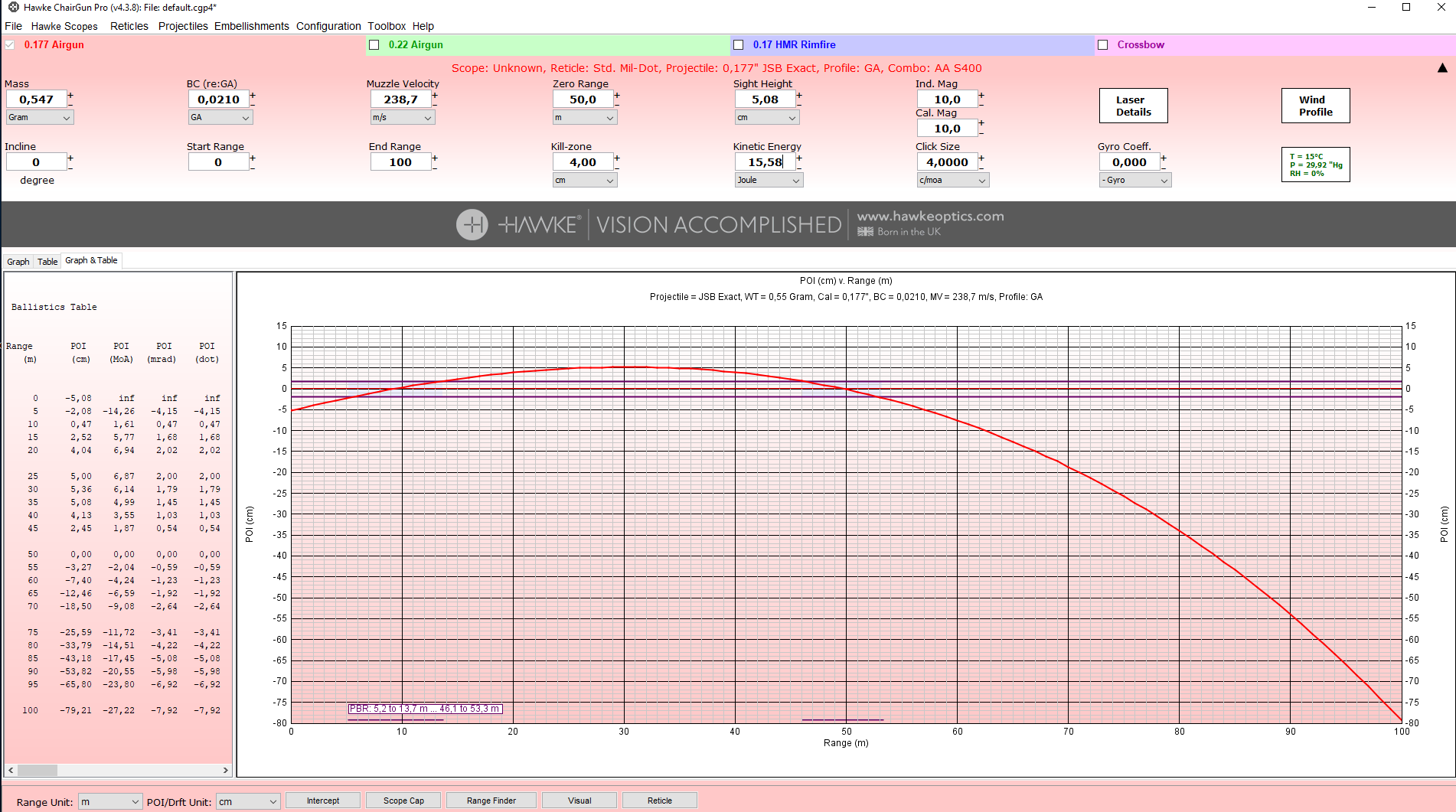
Task: Check the Crossbow profile checkbox
Action: (x=1103, y=45)
